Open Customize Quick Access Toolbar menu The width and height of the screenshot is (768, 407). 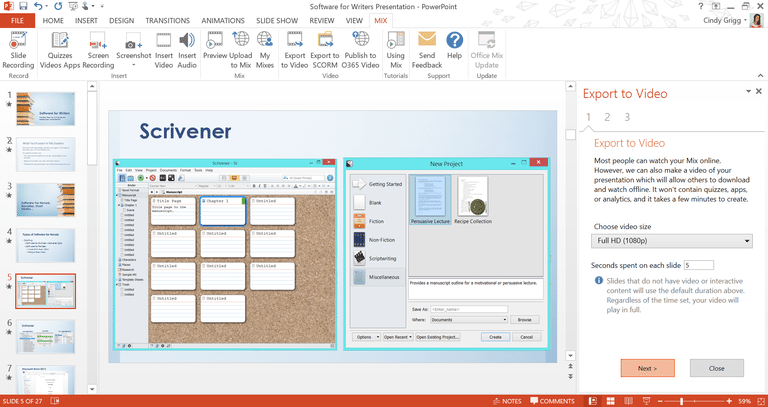(x=102, y=6)
